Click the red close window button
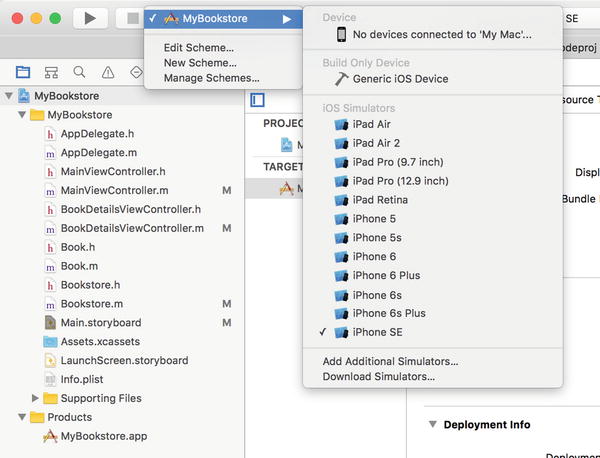Screen dimensions: 600x458 pos(17,18)
